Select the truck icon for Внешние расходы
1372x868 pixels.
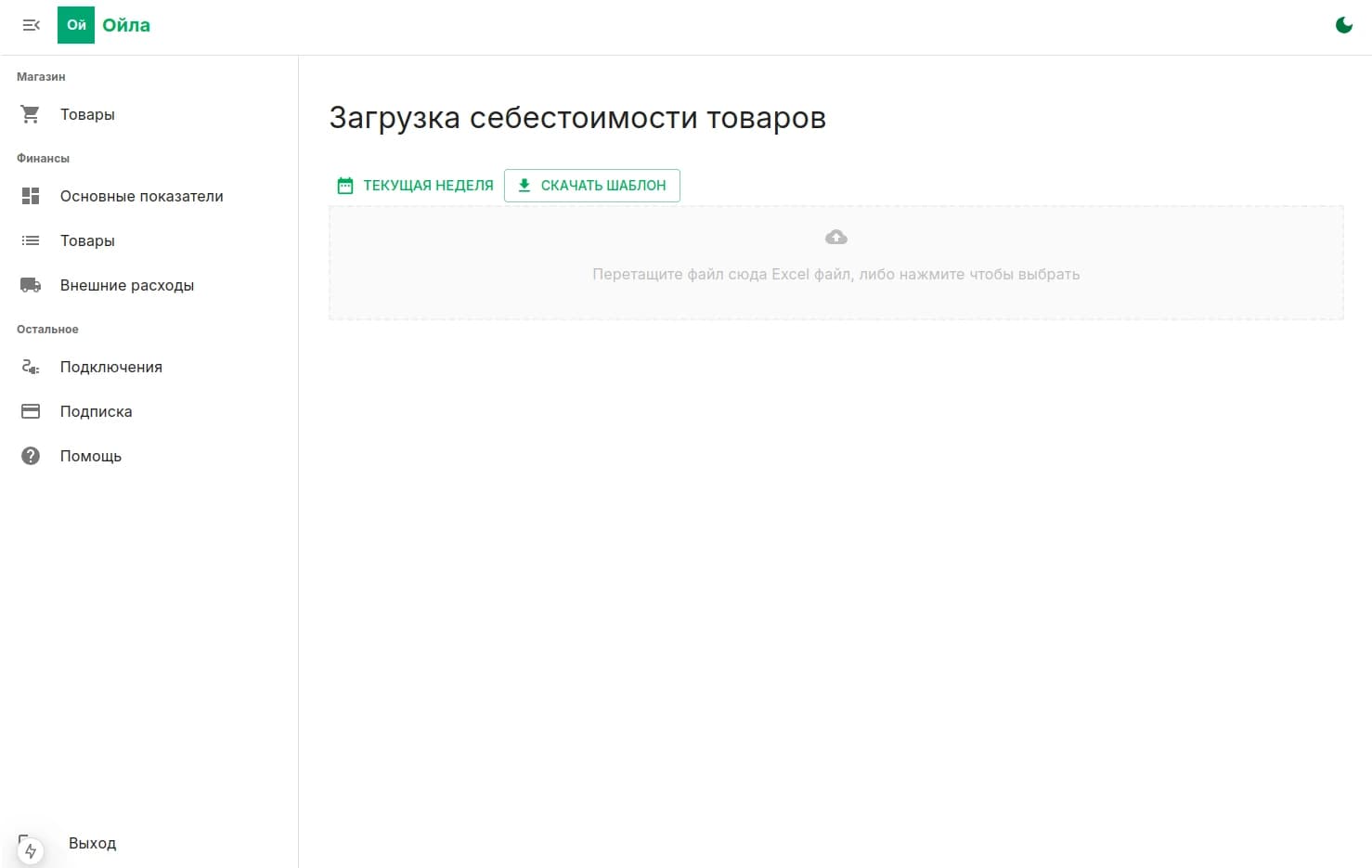pos(30,285)
